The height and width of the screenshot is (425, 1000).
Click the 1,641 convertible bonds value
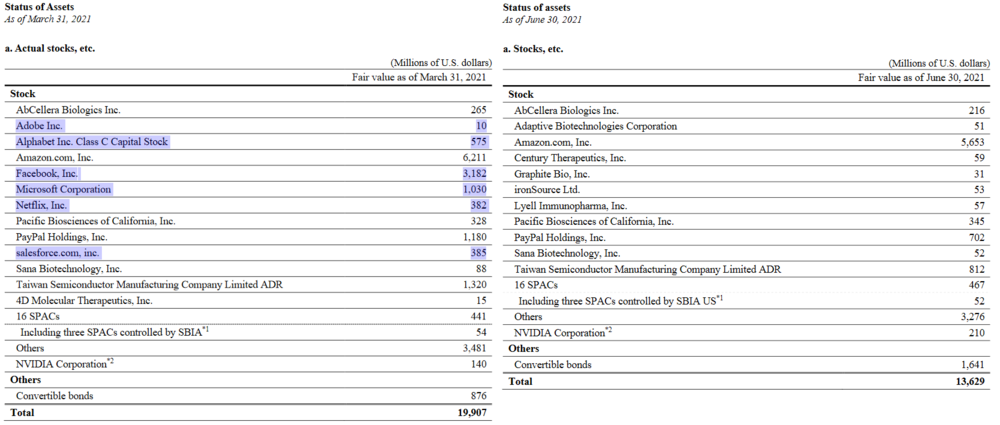(971, 365)
